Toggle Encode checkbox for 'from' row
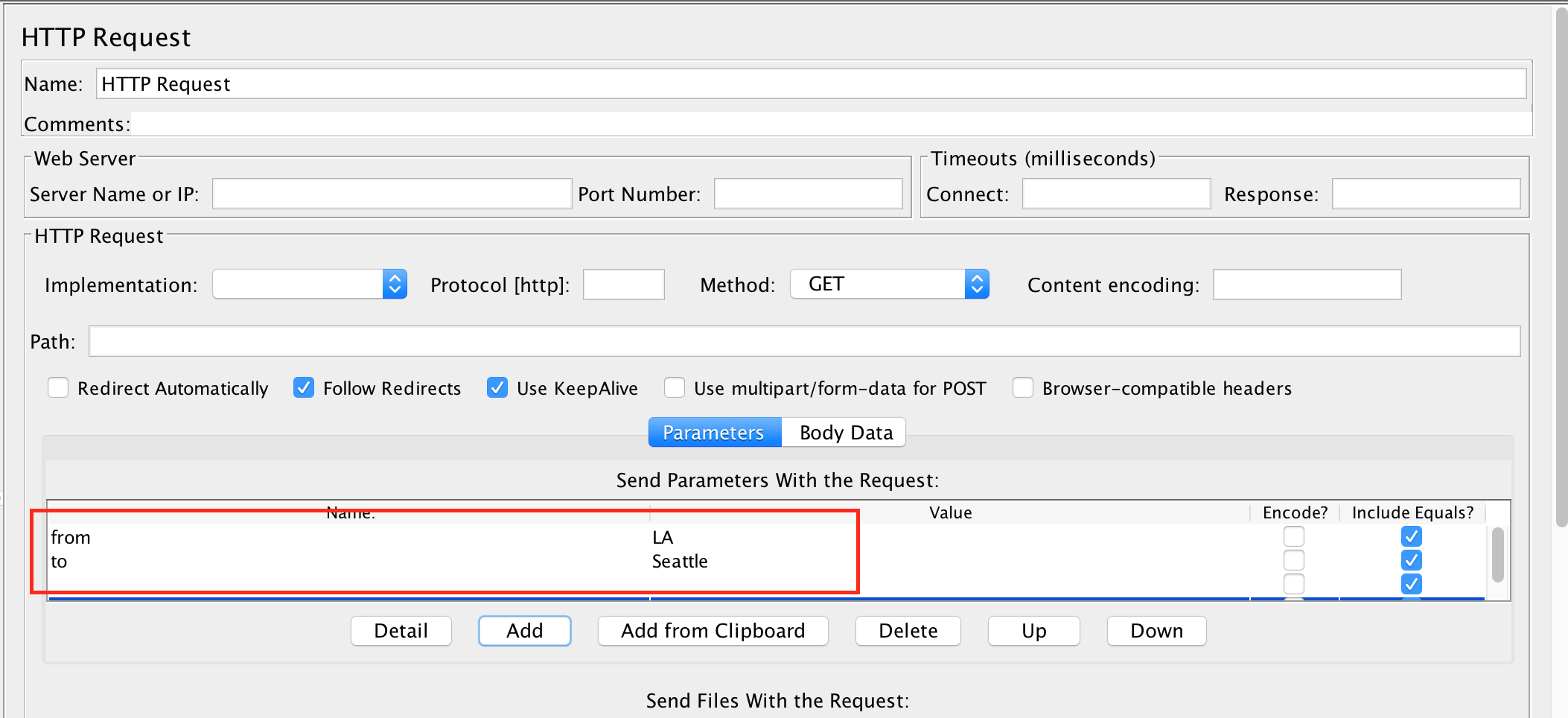Image resolution: width=1568 pixels, height=718 pixels. 1294,536
